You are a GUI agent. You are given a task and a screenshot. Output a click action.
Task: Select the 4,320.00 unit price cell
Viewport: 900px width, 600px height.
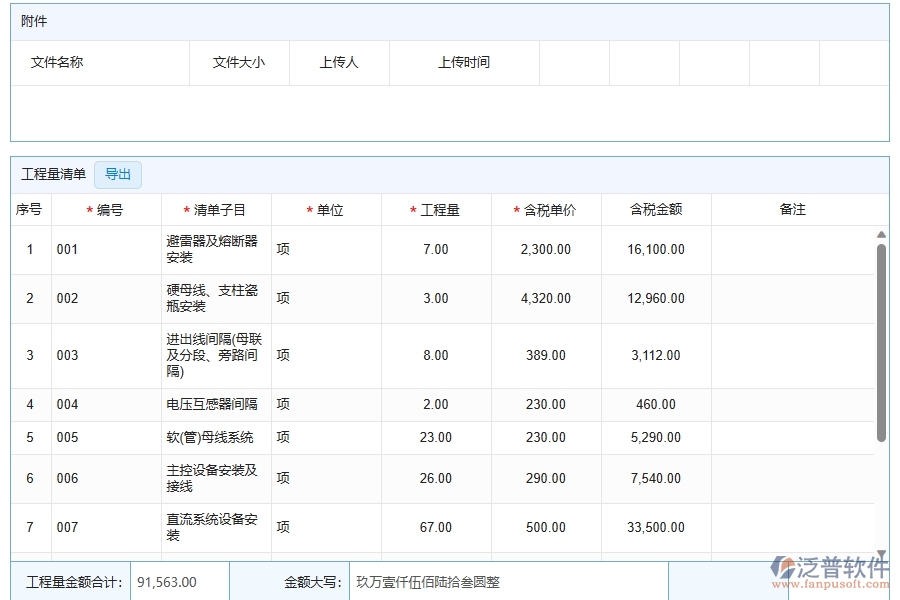point(546,299)
